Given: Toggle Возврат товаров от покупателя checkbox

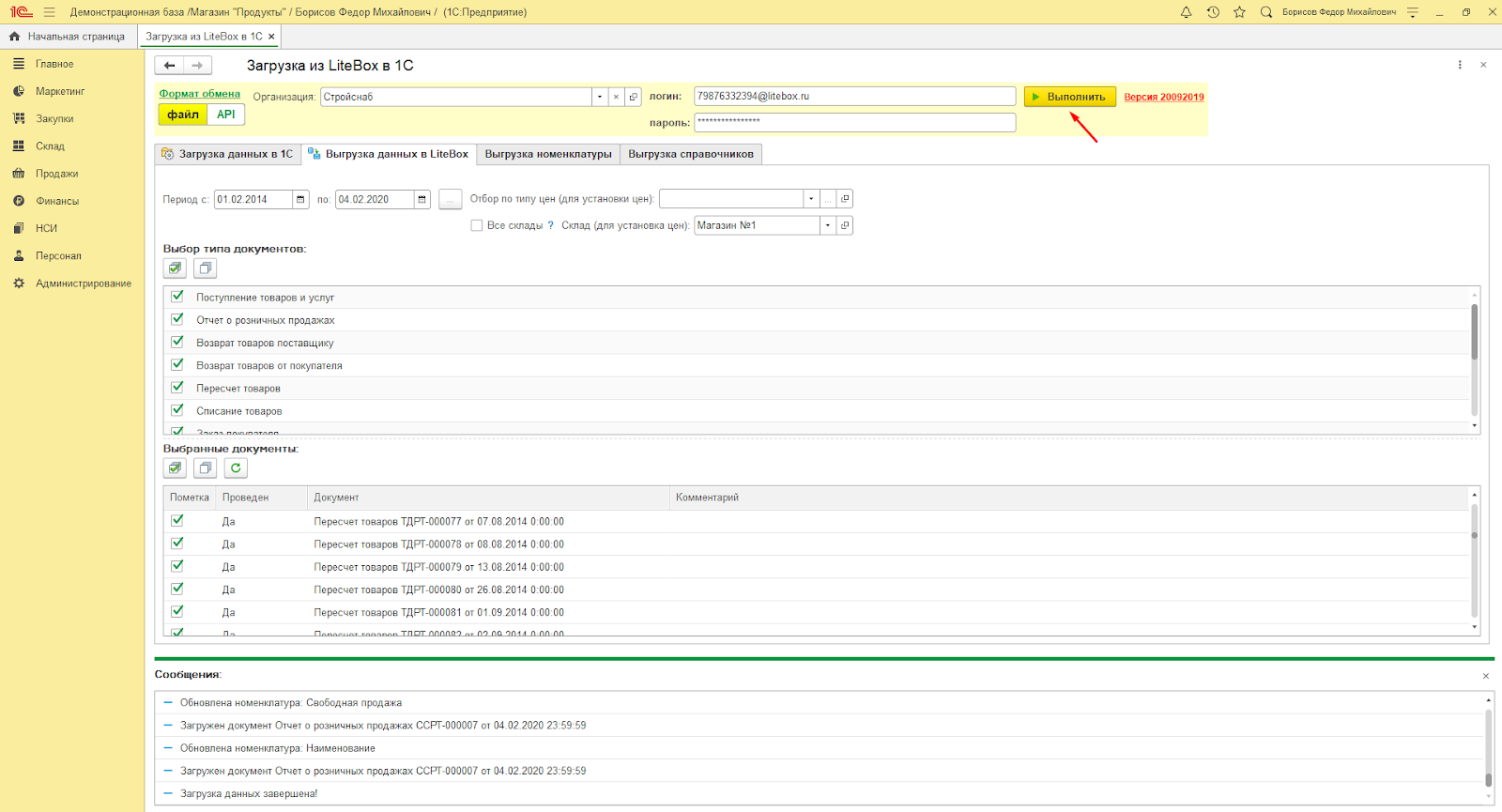Looking at the screenshot, I should (x=177, y=364).
